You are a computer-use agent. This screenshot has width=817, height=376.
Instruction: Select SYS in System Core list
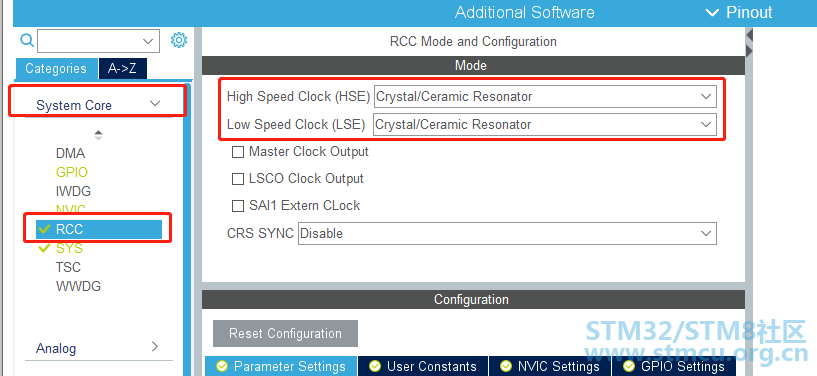click(69, 248)
